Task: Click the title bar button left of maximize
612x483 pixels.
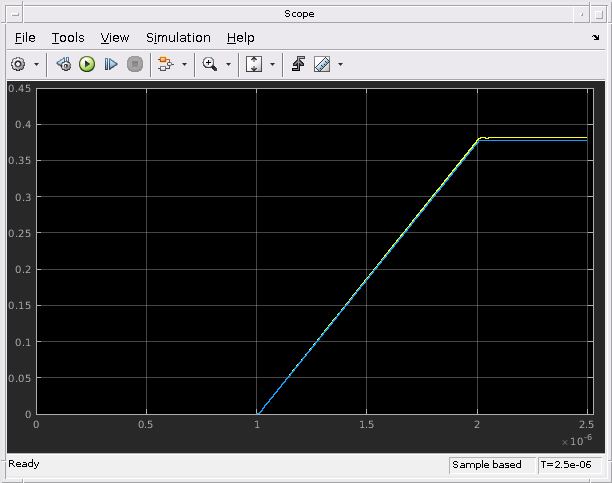Action: 582,14
